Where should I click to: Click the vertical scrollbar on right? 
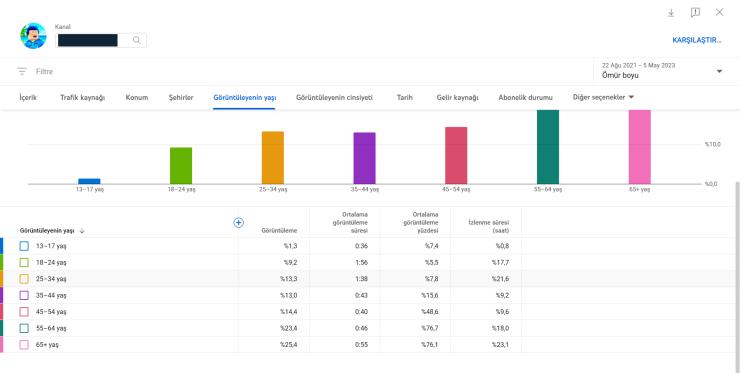point(737,276)
